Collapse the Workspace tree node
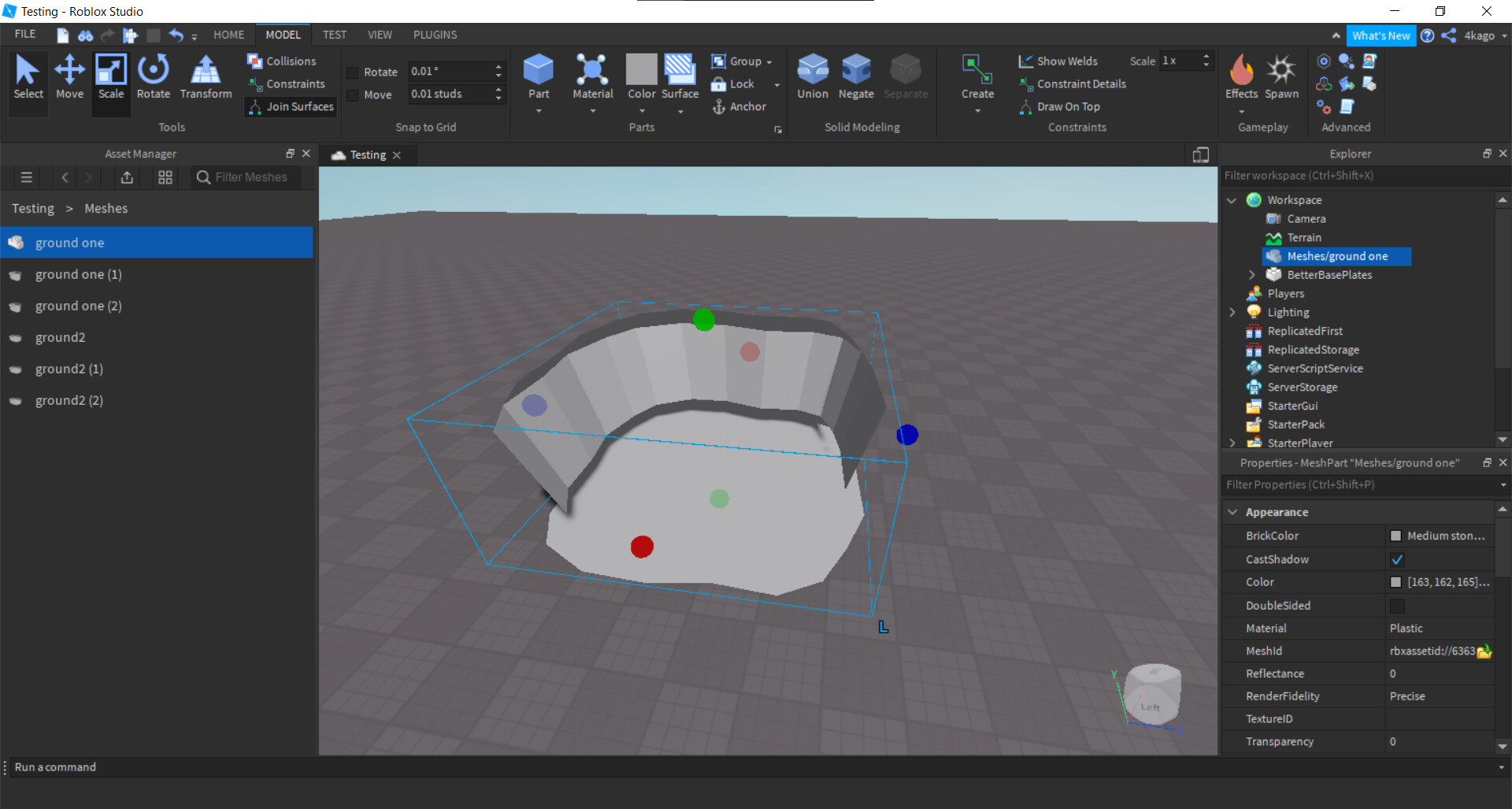 [1232, 200]
